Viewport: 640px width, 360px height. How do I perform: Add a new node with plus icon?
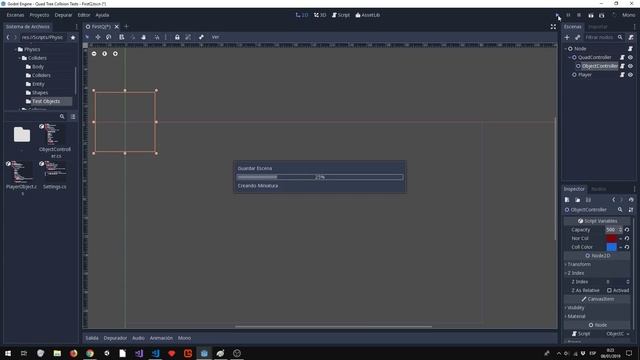click(567, 37)
